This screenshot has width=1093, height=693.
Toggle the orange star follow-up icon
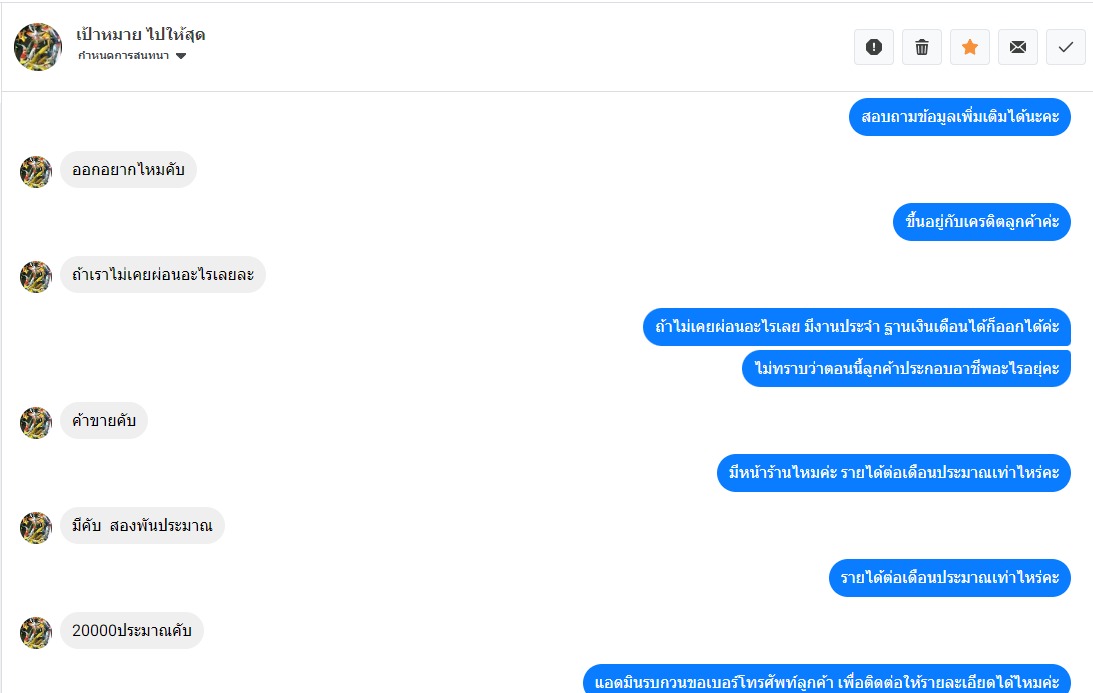click(x=970, y=47)
